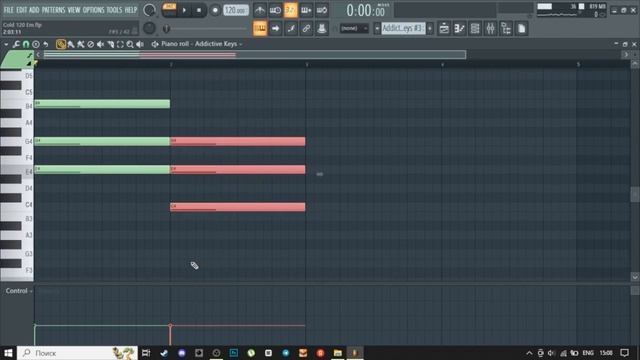
Task: Click the main volume knob
Action: pyautogui.click(x=149, y=10)
